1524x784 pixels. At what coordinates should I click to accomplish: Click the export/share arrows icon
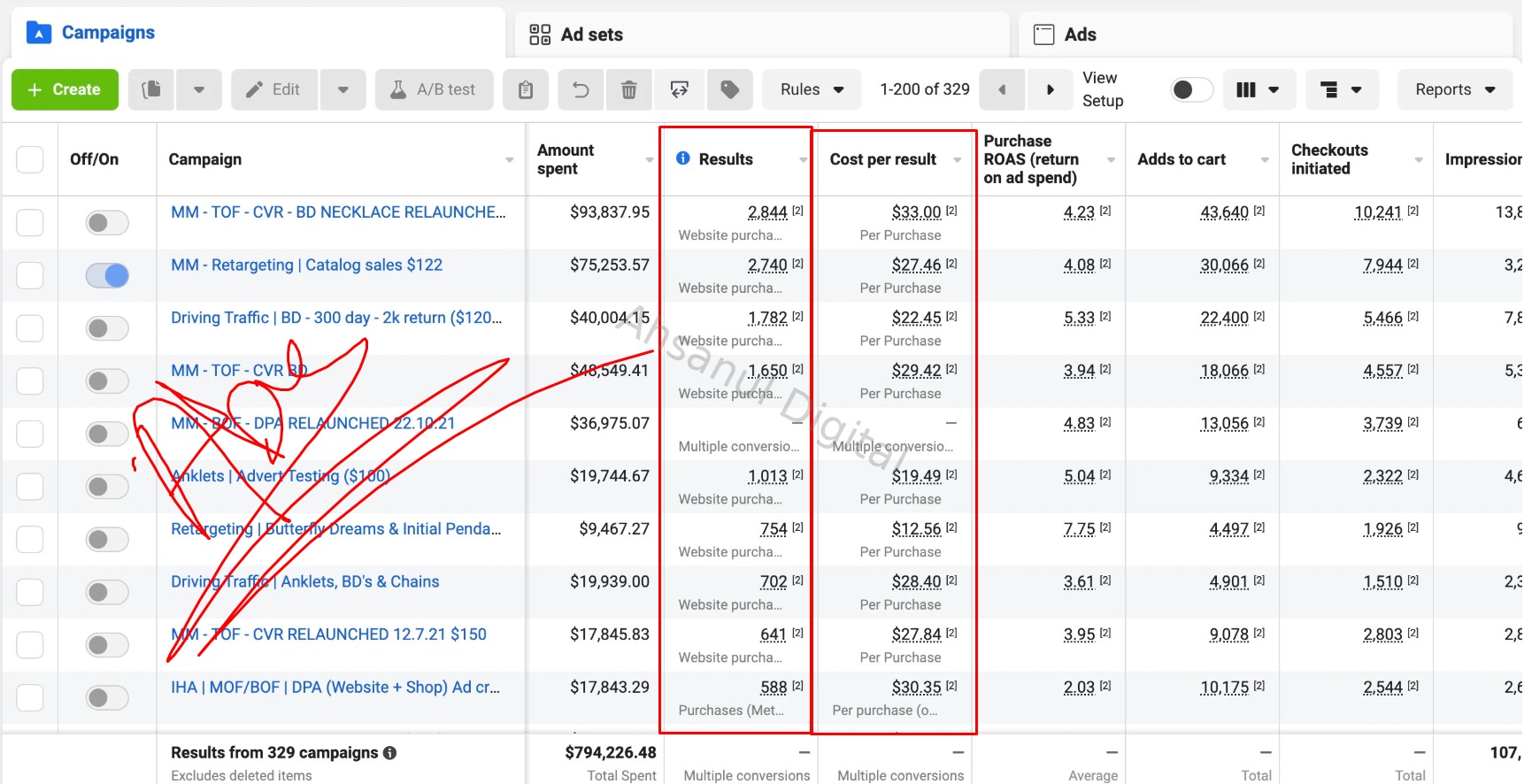point(680,89)
